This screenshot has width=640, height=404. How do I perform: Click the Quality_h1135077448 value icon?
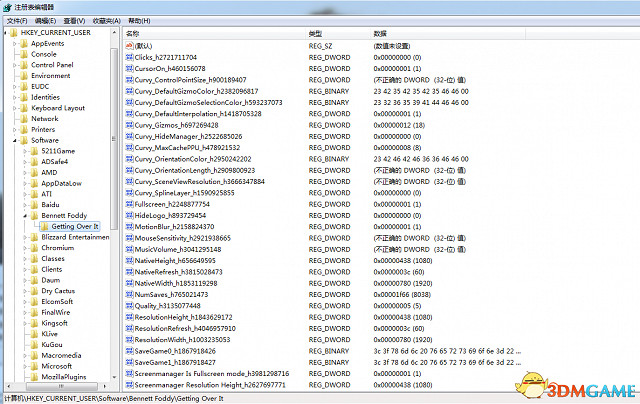pyautogui.click(x=129, y=304)
